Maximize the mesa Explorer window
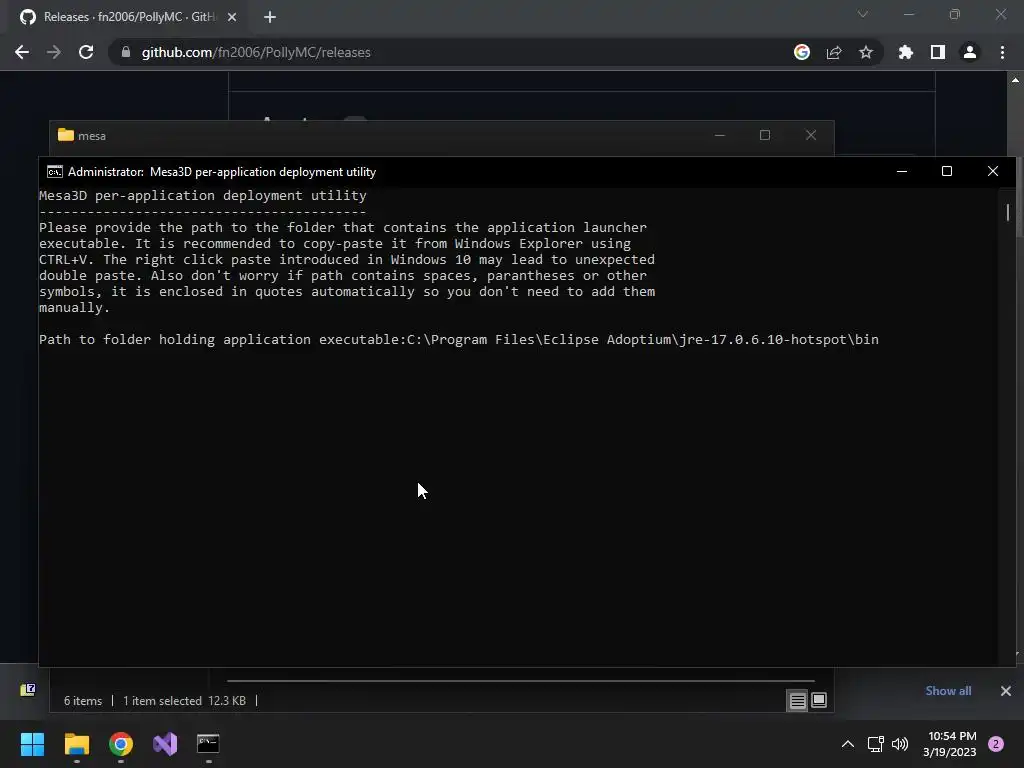Image resolution: width=1024 pixels, height=768 pixels. click(765, 135)
